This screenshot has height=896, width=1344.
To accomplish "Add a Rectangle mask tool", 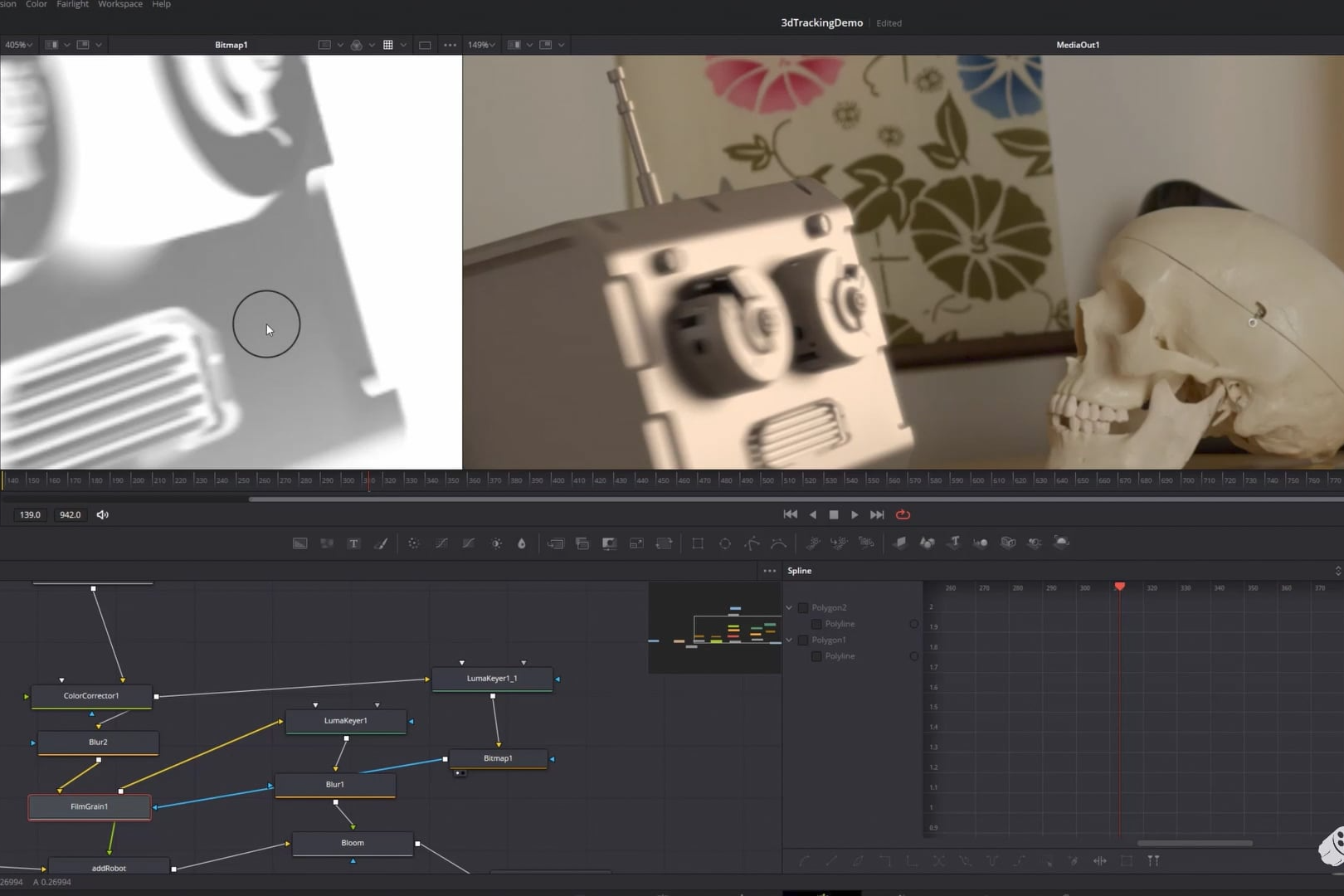I will pos(698,543).
